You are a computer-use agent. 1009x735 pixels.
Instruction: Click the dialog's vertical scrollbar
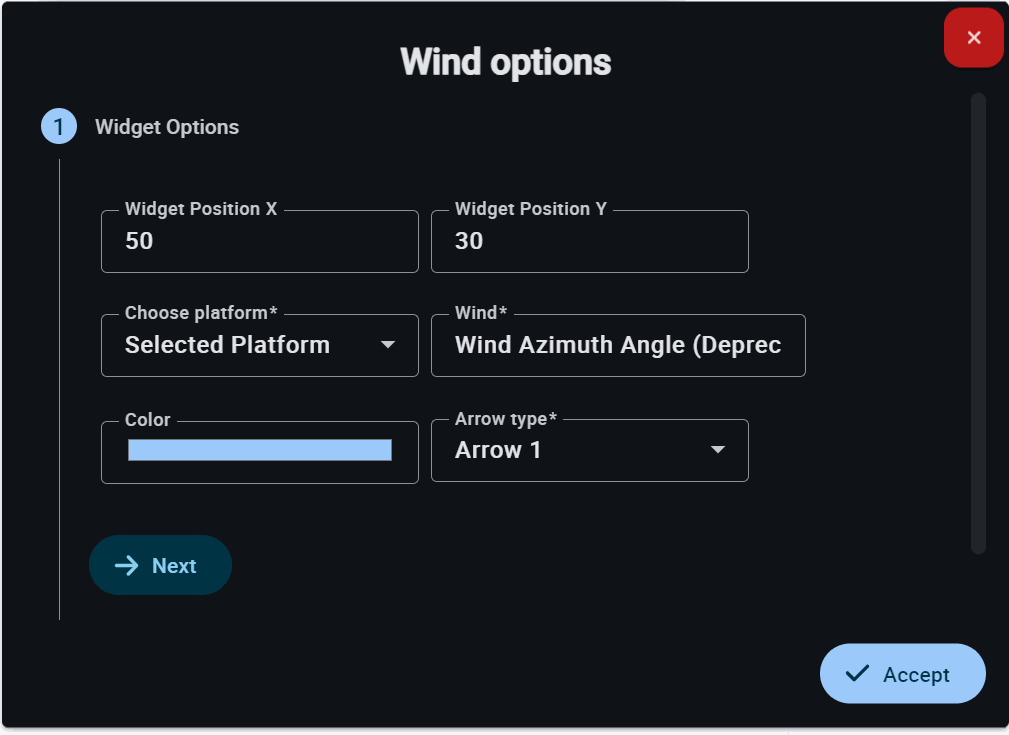point(978,323)
